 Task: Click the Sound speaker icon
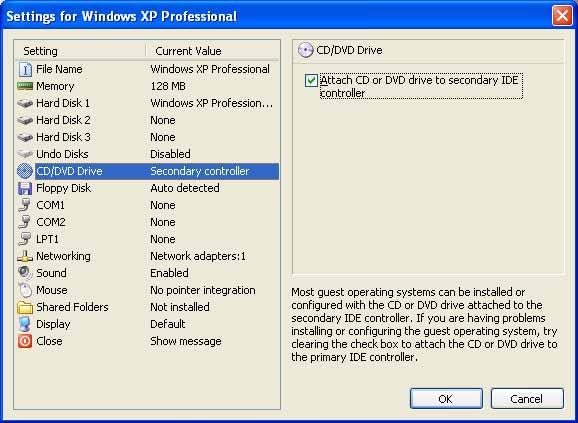(x=25, y=273)
